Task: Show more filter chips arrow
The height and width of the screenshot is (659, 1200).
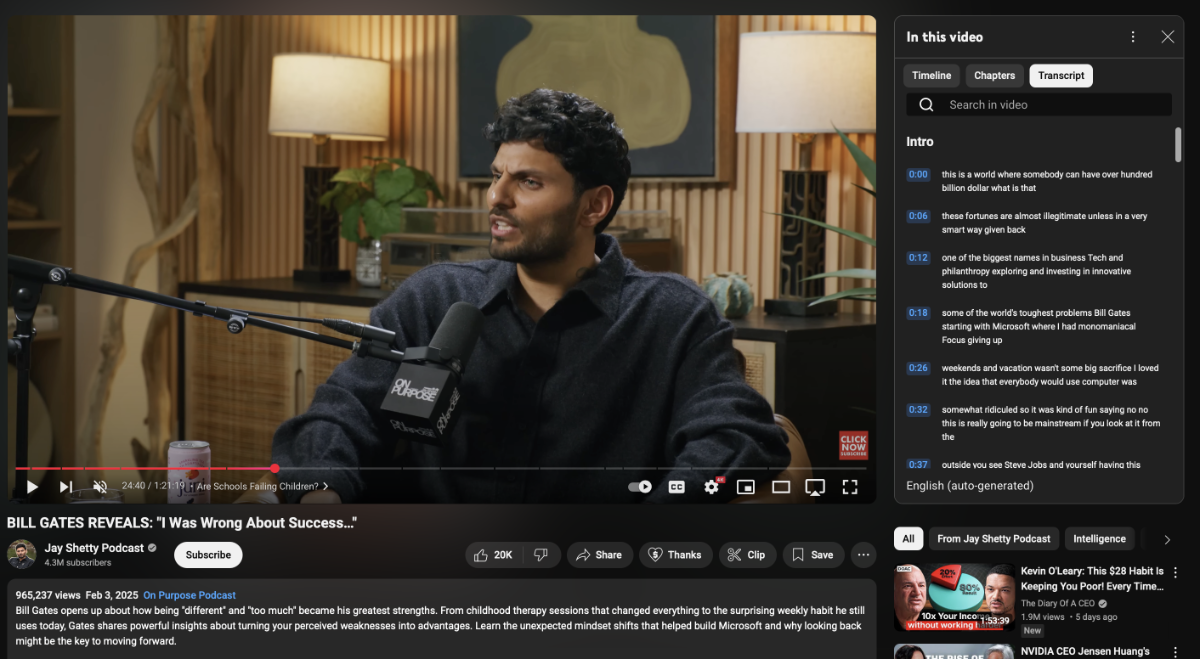Action: tap(1166, 539)
